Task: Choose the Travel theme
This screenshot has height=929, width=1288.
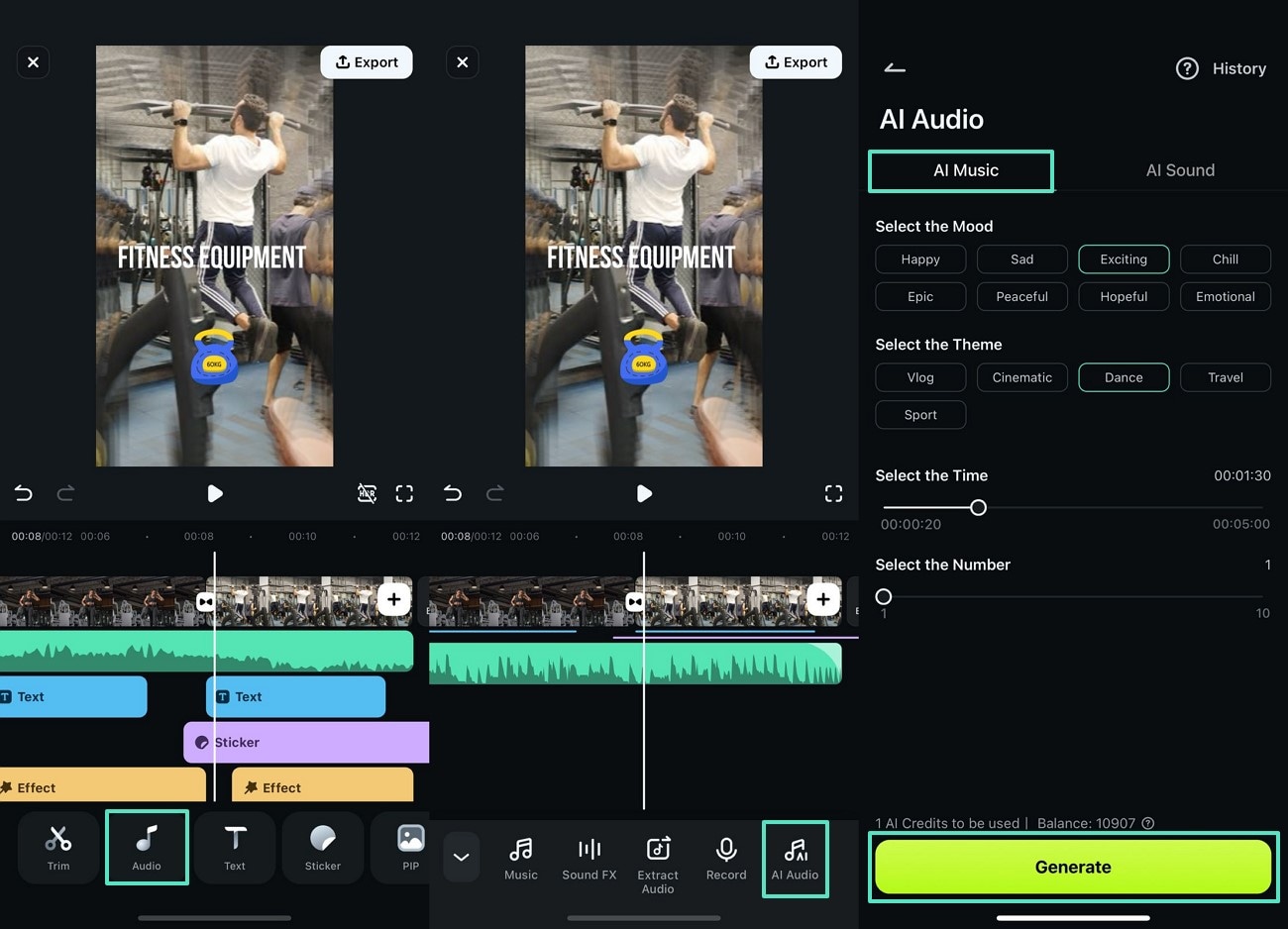Action: [x=1226, y=377]
